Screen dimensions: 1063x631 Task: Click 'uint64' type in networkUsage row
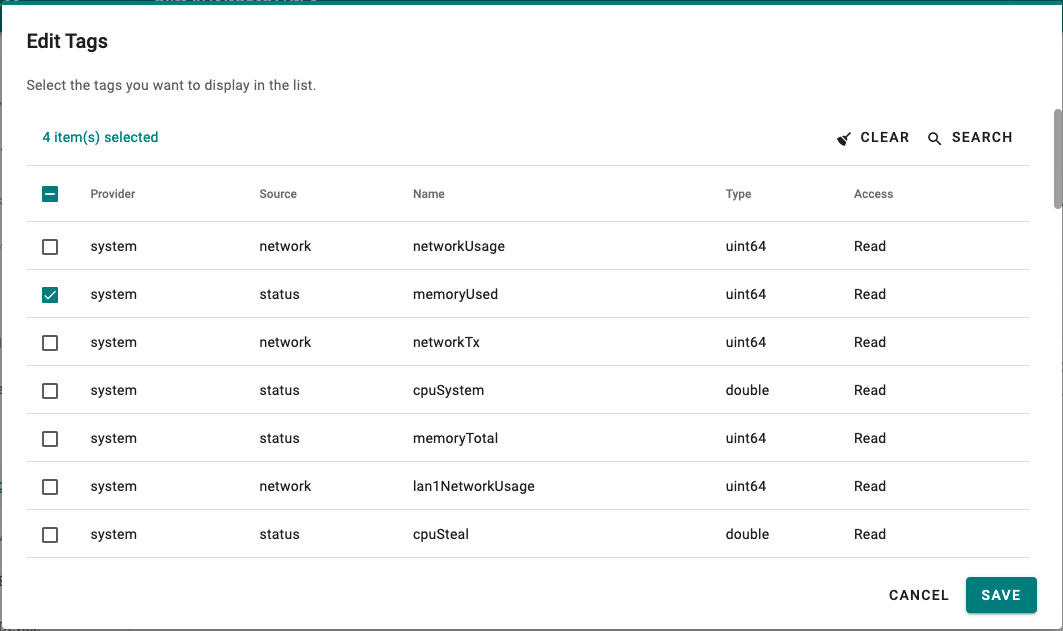point(746,246)
